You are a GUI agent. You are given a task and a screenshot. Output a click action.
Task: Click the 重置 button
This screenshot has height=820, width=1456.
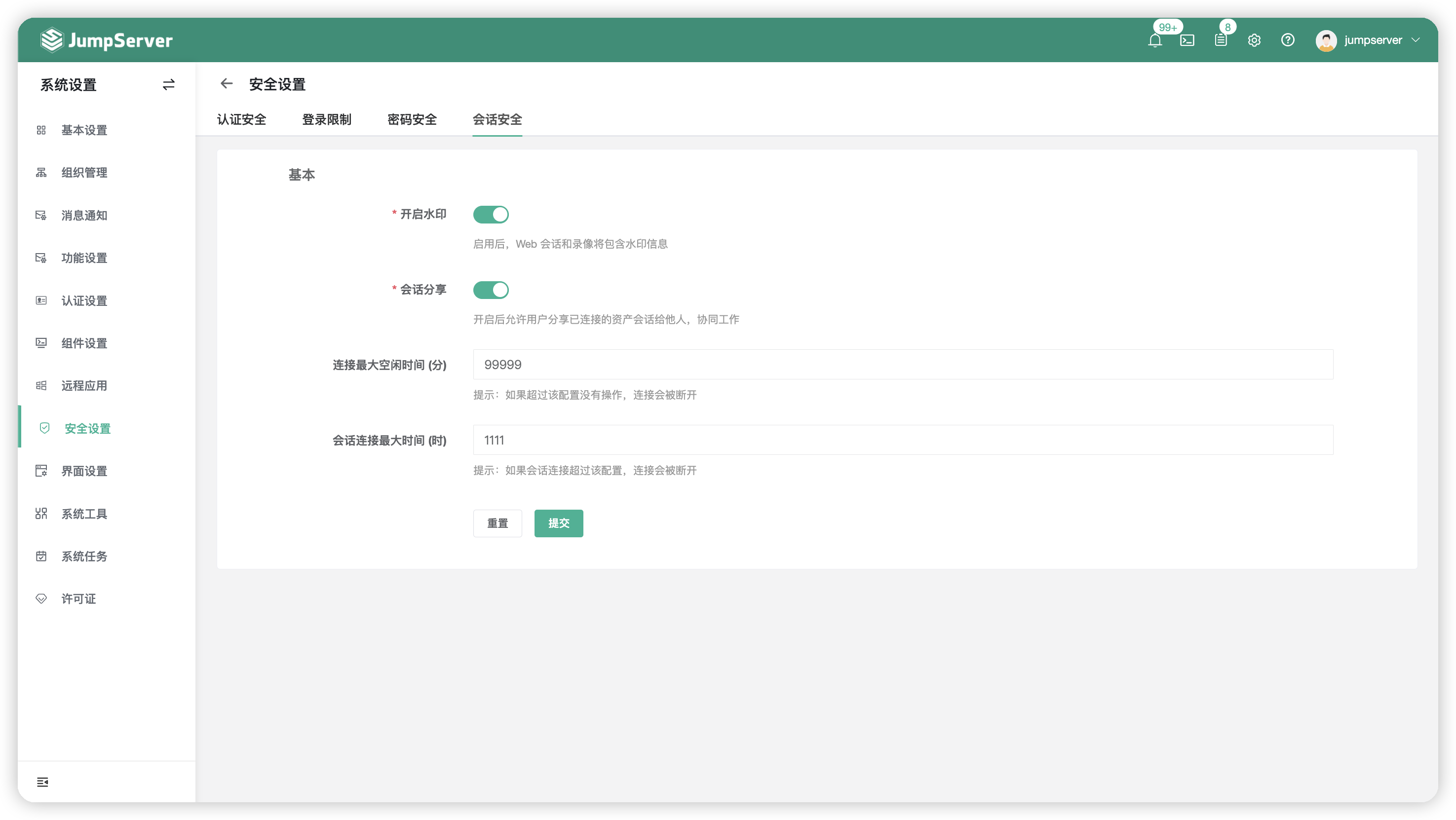click(x=498, y=523)
